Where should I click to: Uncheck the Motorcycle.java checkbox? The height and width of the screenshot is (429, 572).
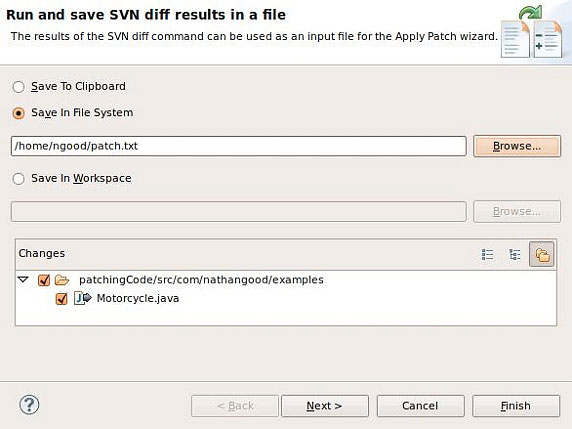[x=61, y=299]
